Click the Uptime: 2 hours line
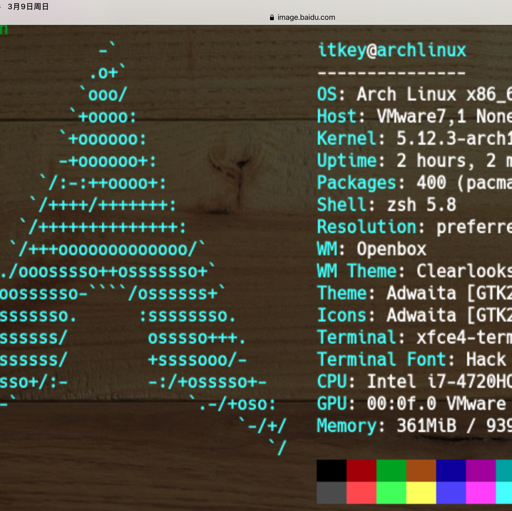 coord(414,161)
